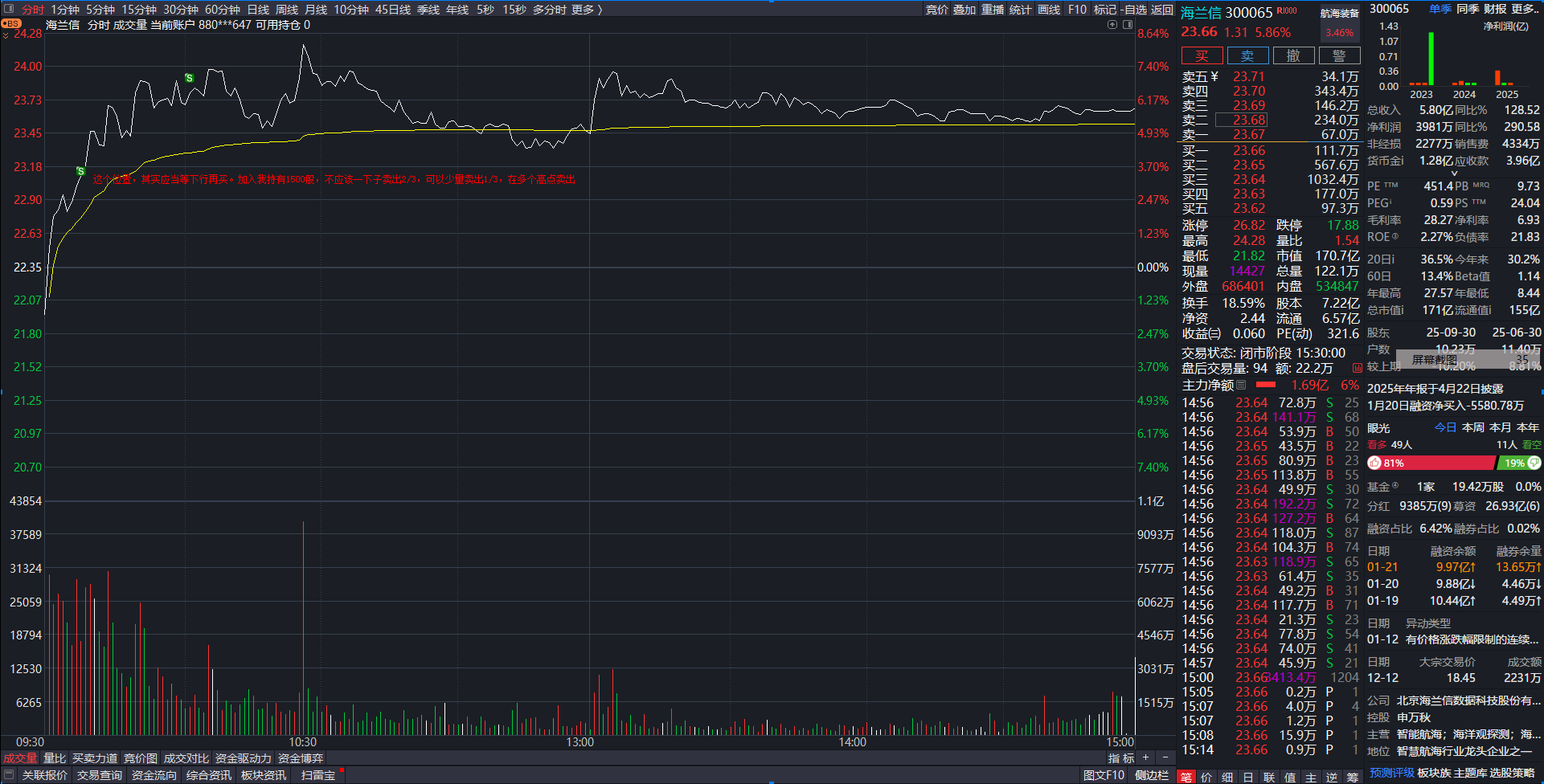The height and width of the screenshot is (784, 1544).
Task: Click the red 81% bullish sentiment bar
Action: coord(1431,463)
